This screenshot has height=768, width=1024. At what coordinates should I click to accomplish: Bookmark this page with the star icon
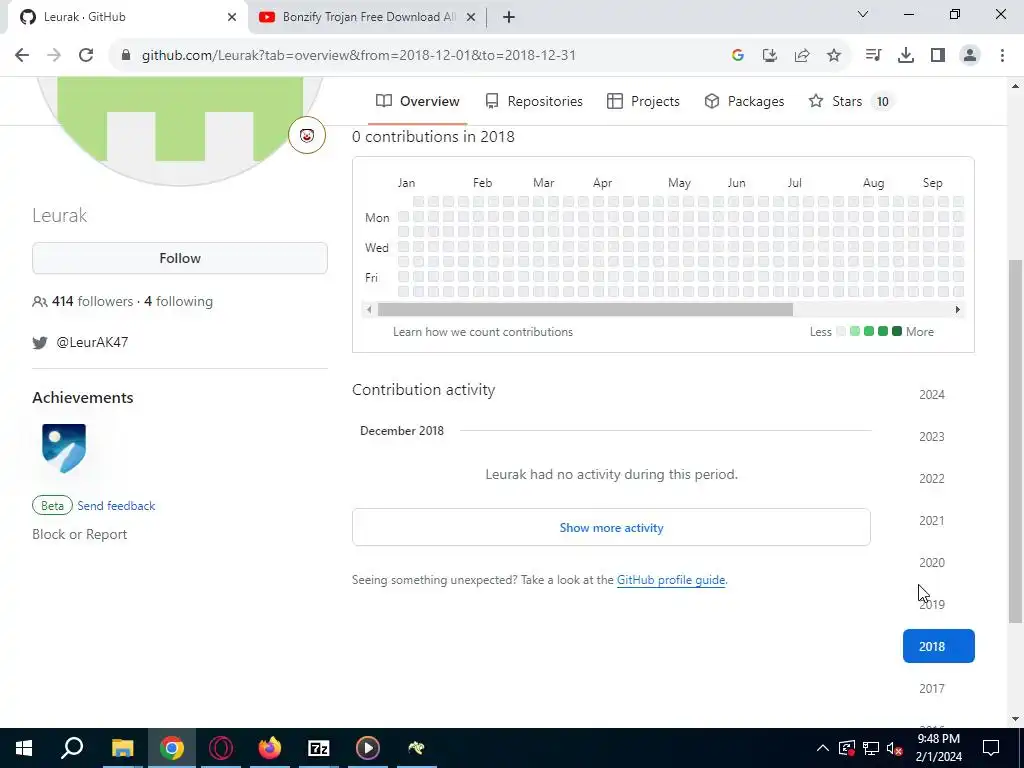[x=834, y=56]
